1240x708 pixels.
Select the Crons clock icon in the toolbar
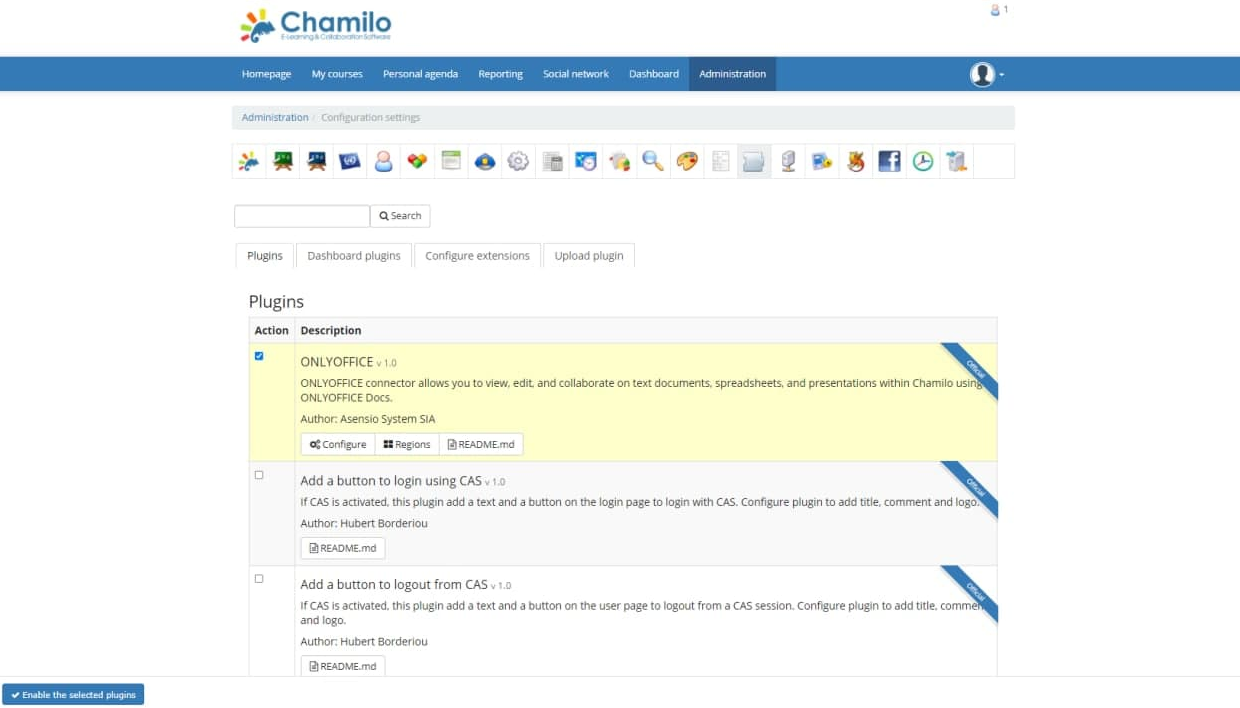point(922,160)
